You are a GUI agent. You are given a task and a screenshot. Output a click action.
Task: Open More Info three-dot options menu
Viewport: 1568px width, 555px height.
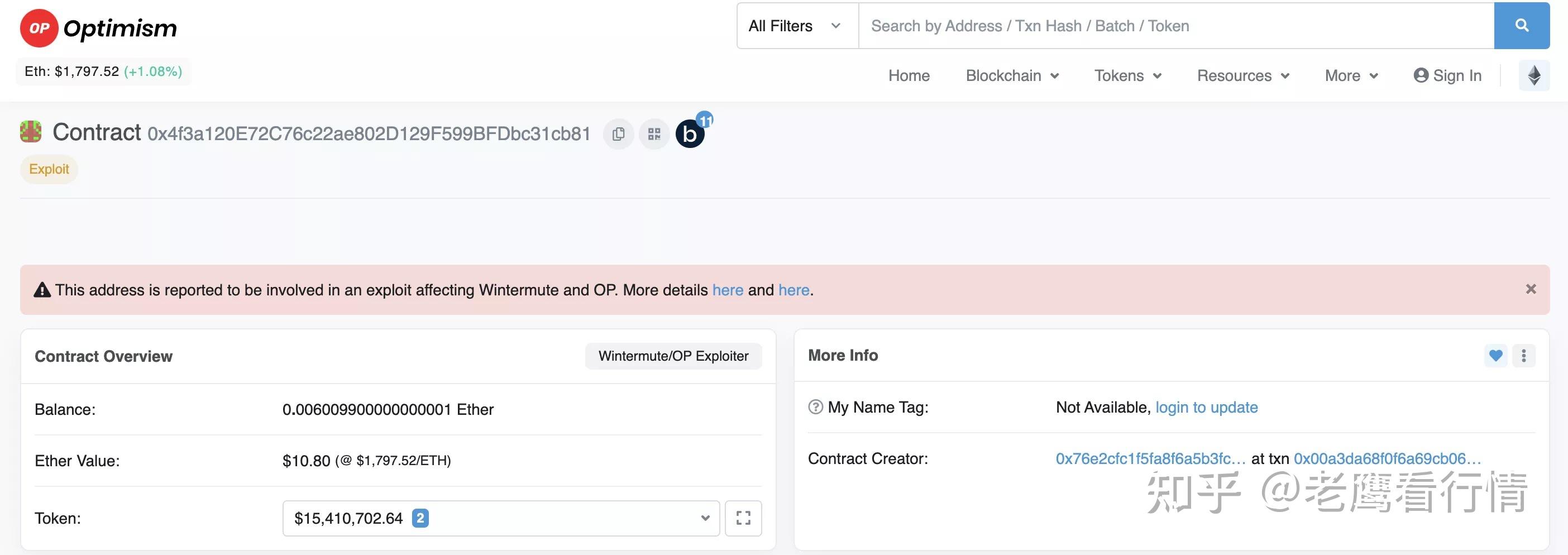[1523, 356]
